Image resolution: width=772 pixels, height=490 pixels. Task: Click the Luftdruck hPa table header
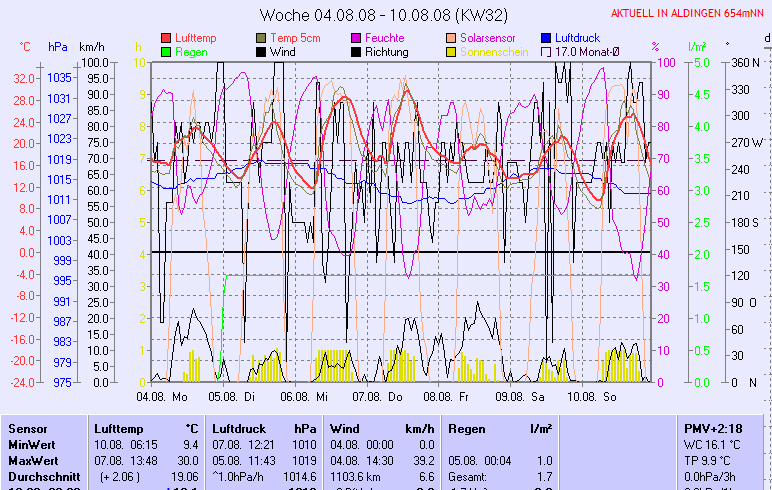(260, 428)
